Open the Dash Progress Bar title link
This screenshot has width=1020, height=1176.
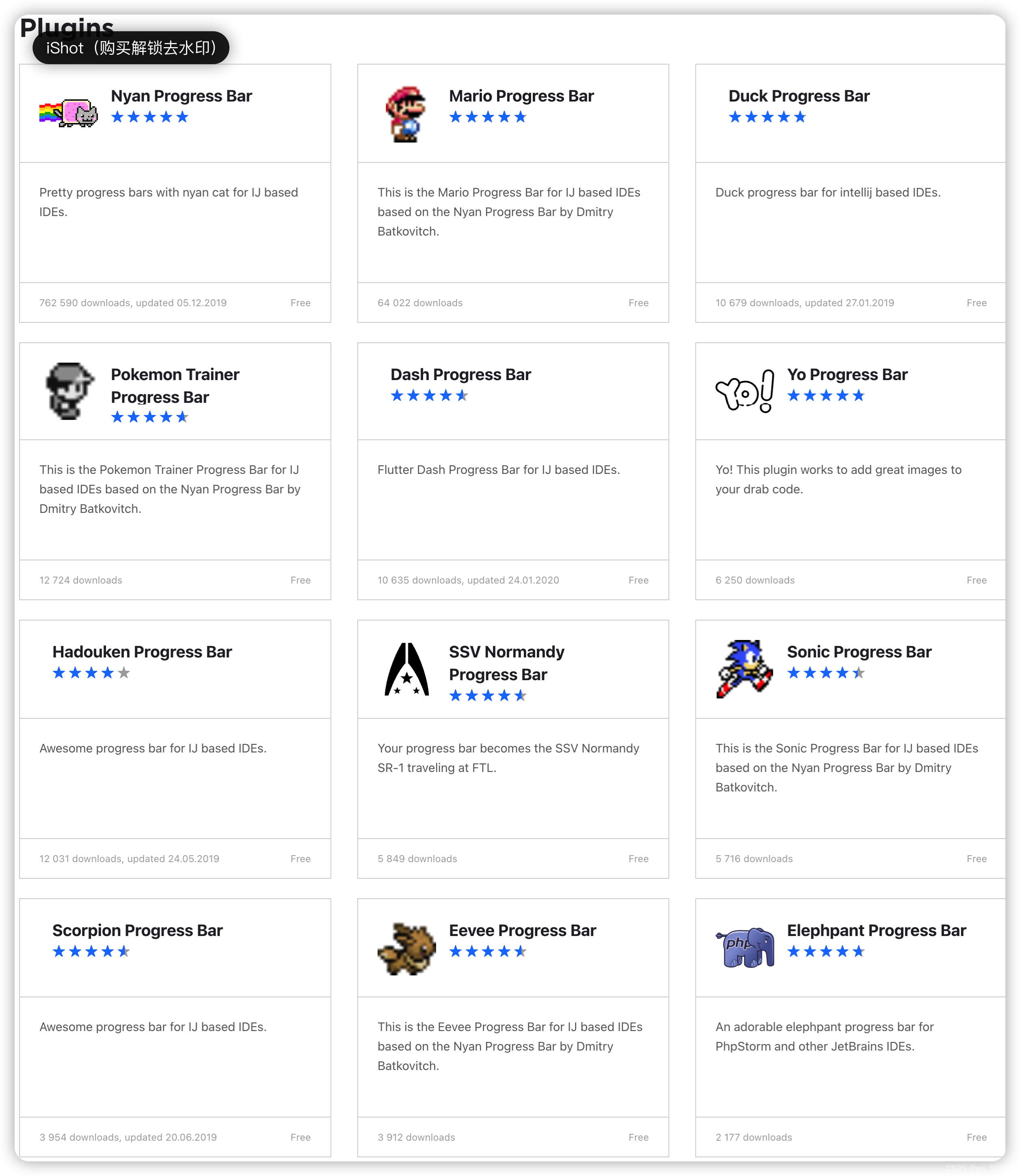coord(460,374)
